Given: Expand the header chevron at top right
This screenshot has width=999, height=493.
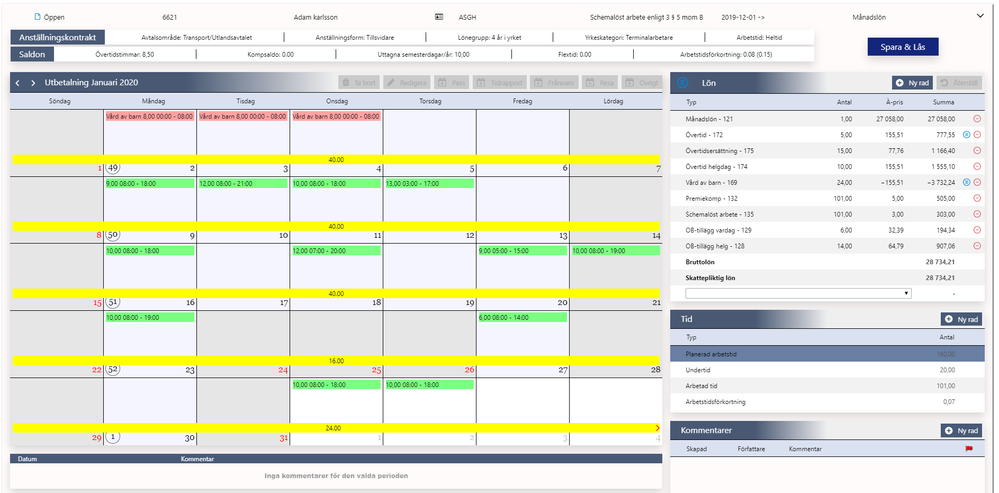Looking at the screenshot, I should pyautogui.click(x=980, y=17).
